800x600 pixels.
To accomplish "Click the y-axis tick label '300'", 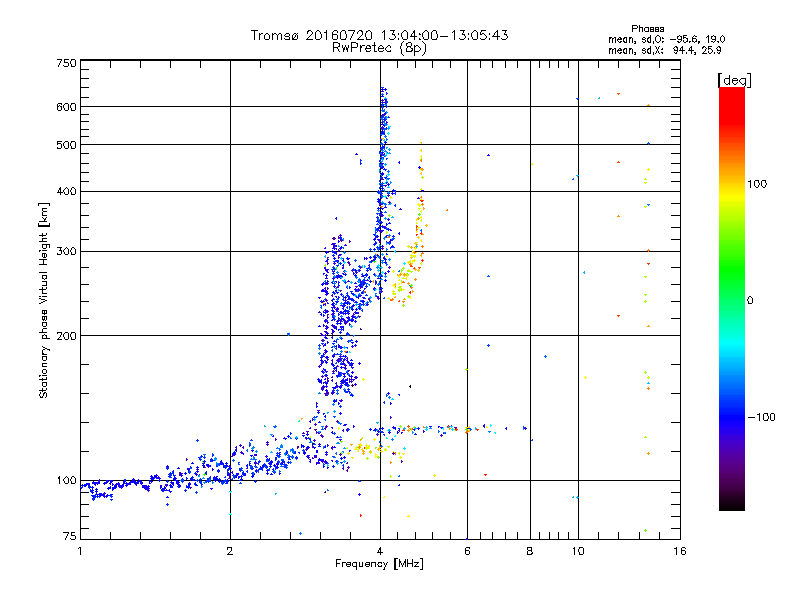I will pos(66,251).
